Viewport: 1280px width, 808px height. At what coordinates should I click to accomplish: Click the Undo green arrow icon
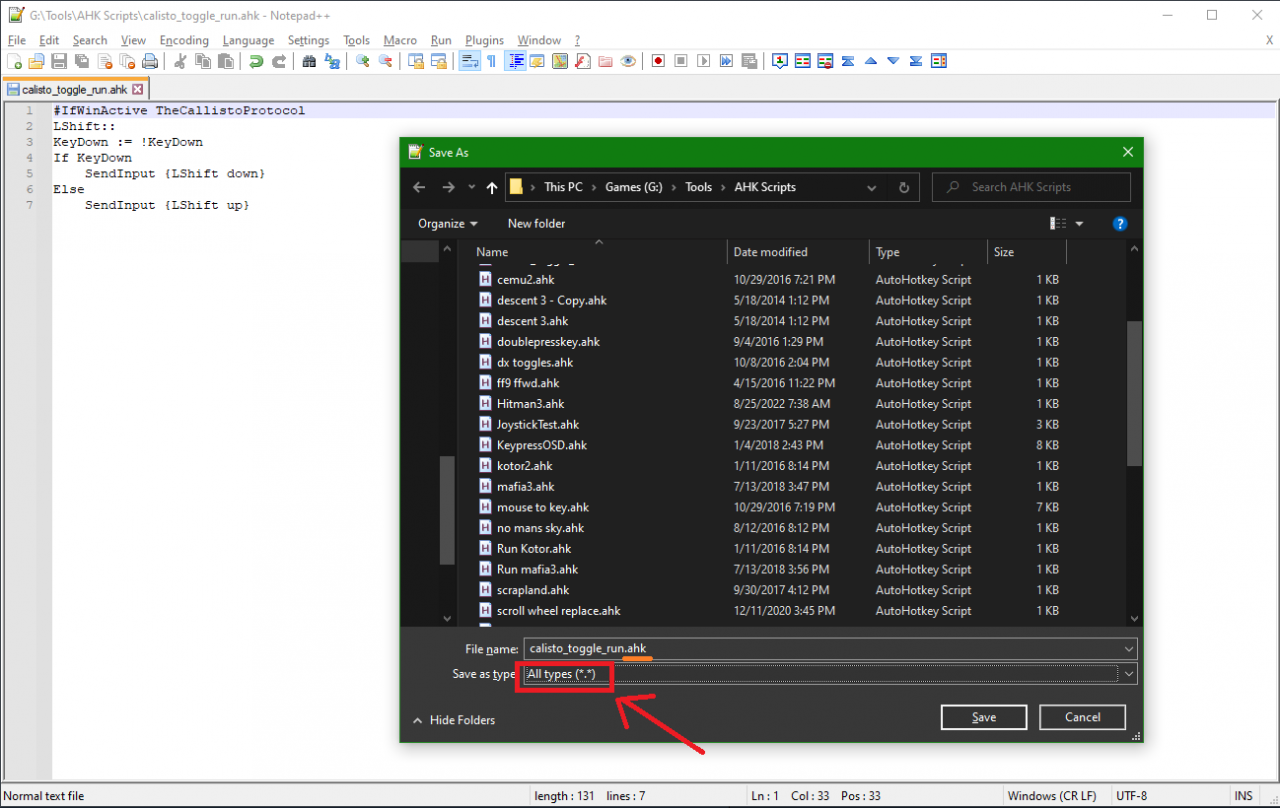point(256,61)
